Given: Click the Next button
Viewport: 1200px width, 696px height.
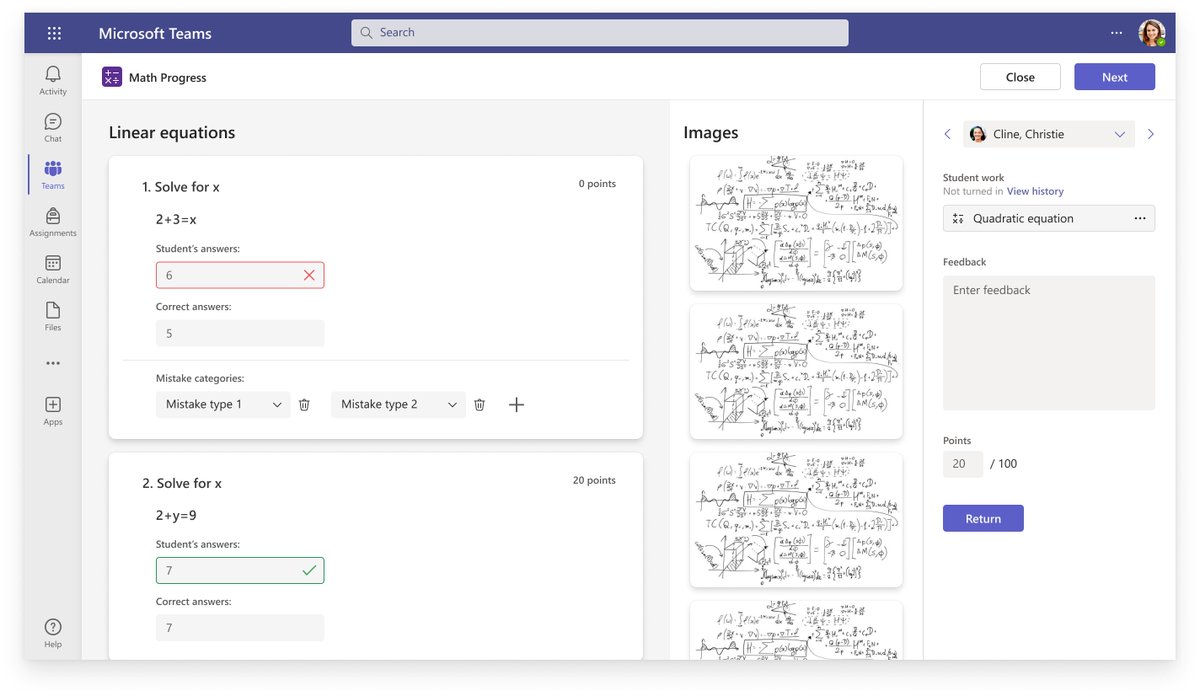Looking at the screenshot, I should click(x=1114, y=77).
